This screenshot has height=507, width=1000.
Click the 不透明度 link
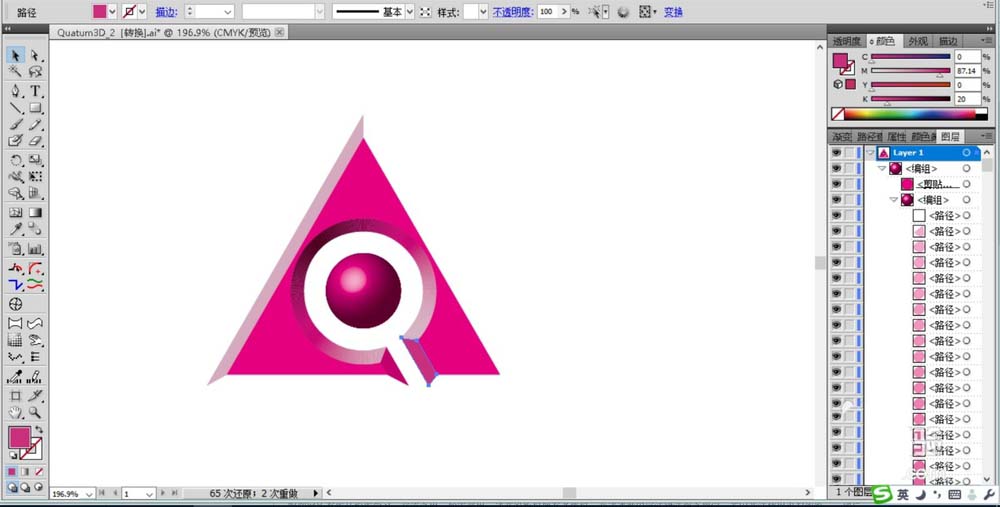[x=513, y=11]
